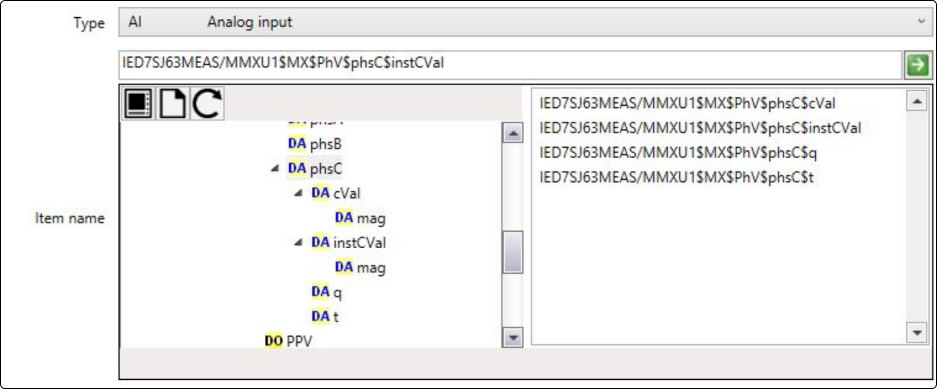Click the tree scrollbar down arrow
The width and height of the screenshot is (937, 389).
(x=513, y=338)
